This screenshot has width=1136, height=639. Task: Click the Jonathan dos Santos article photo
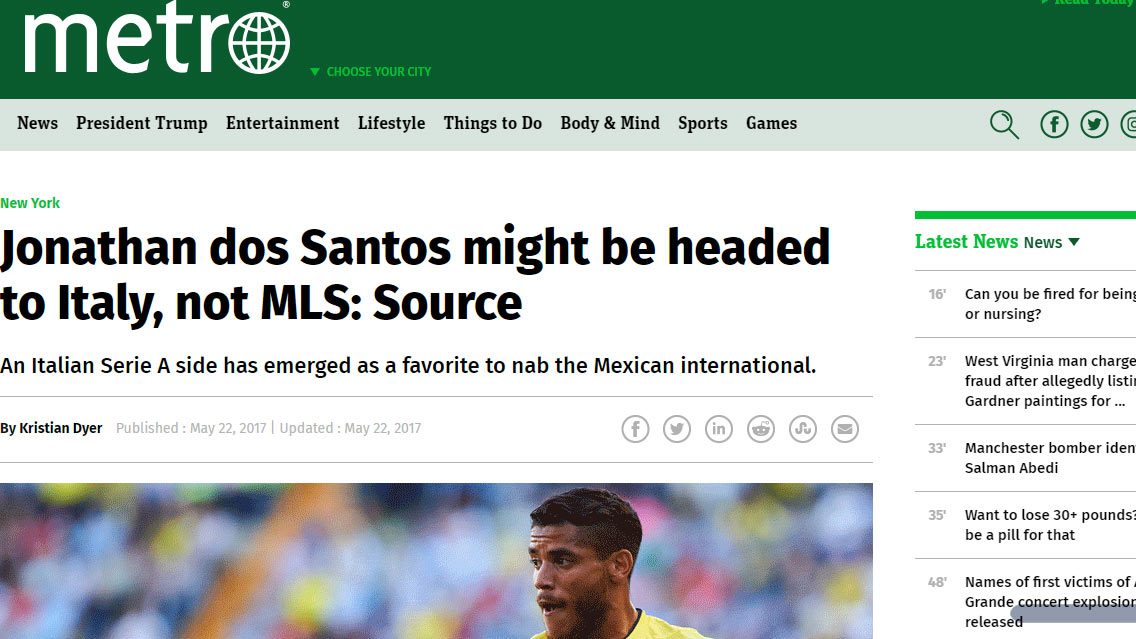436,561
